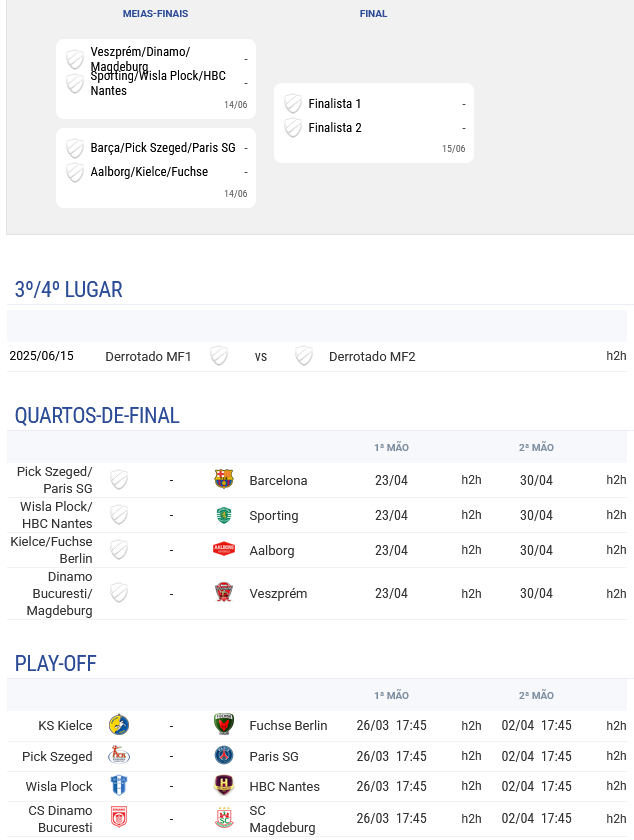Click the Barcelona club crest
The width and height of the screenshot is (634, 840).
point(223,479)
